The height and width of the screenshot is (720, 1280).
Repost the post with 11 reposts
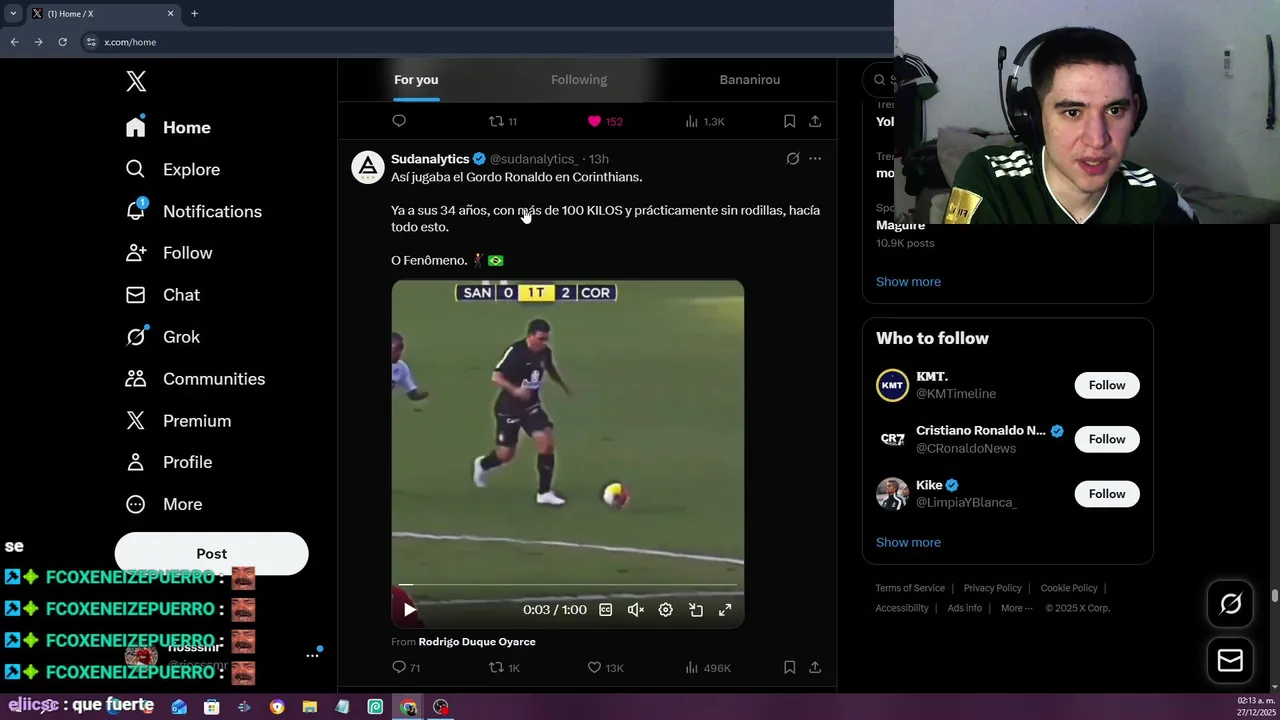[x=502, y=121]
